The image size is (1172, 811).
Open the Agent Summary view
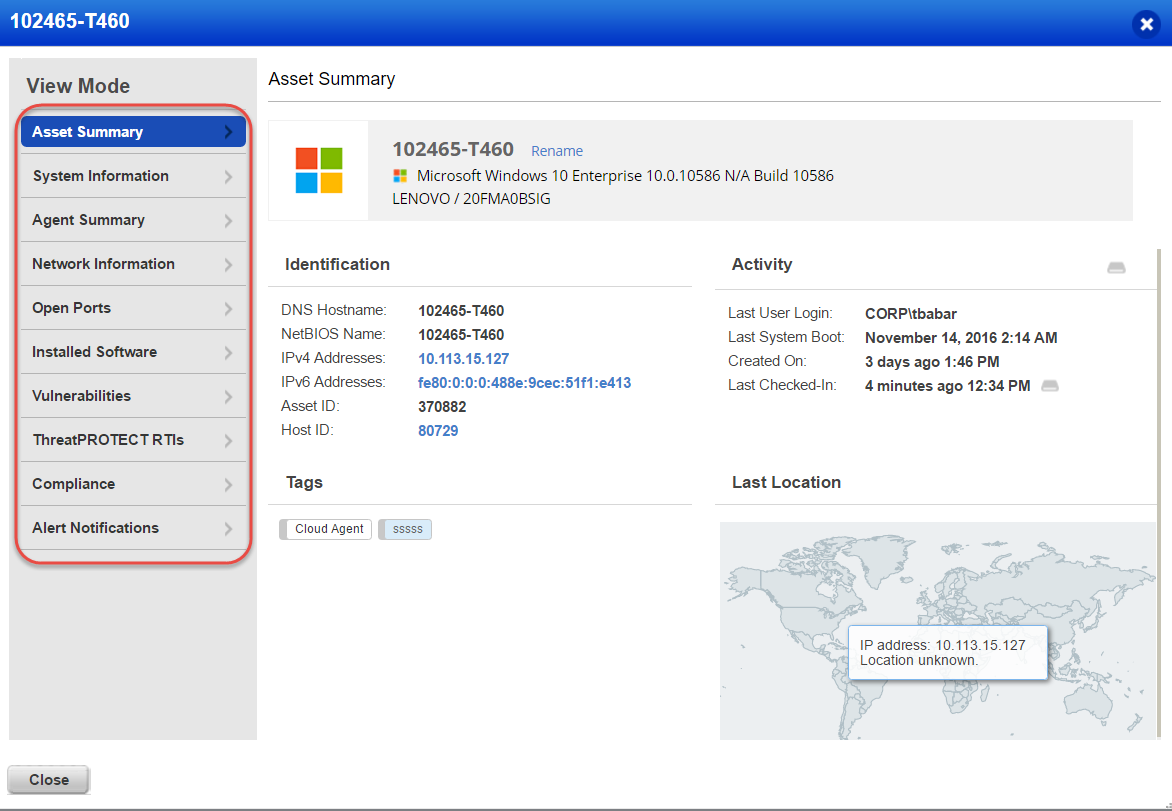point(89,220)
